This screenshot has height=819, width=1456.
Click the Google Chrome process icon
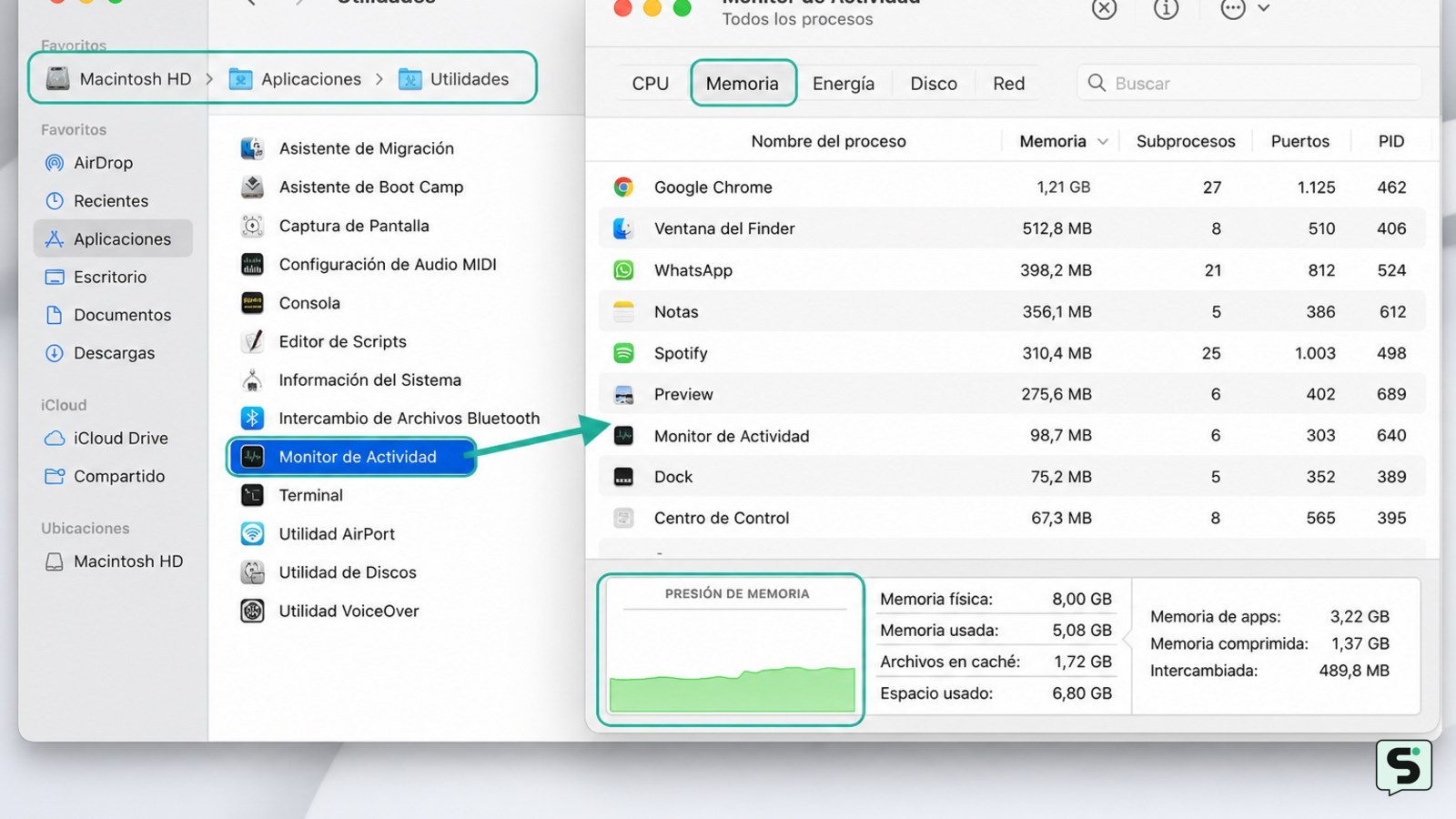pyautogui.click(x=623, y=187)
